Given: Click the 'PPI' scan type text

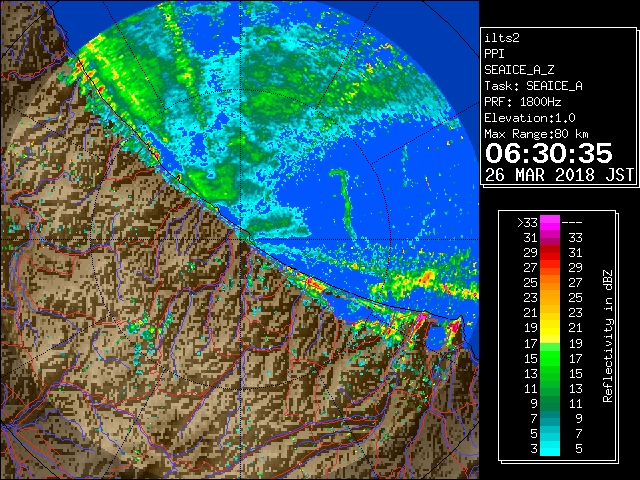Looking at the screenshot, I should tap(494, 54).
